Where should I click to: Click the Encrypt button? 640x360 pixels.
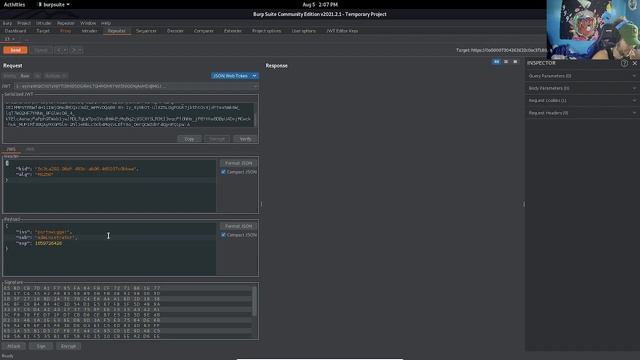(x=68, y=347)
